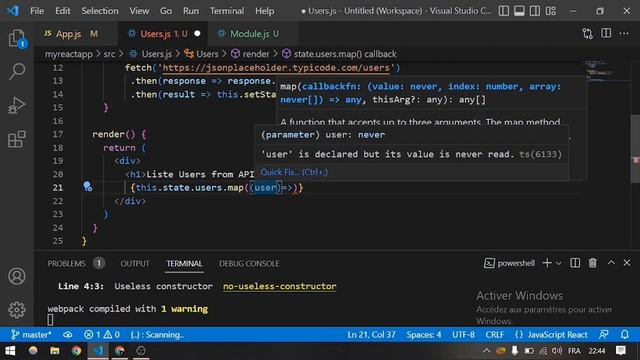
Task: Open the View menu
Action: [x=139, y=11]
